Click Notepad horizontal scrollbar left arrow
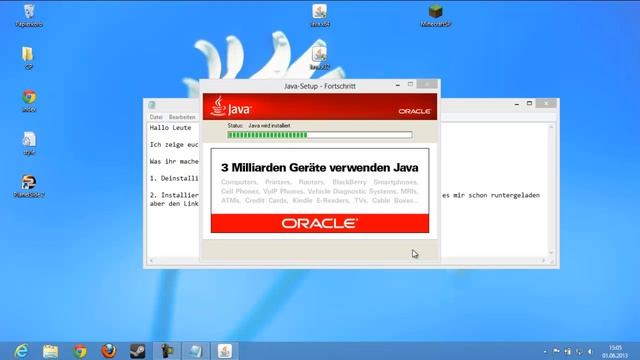 pyautogui.click(x=151, y=260)
